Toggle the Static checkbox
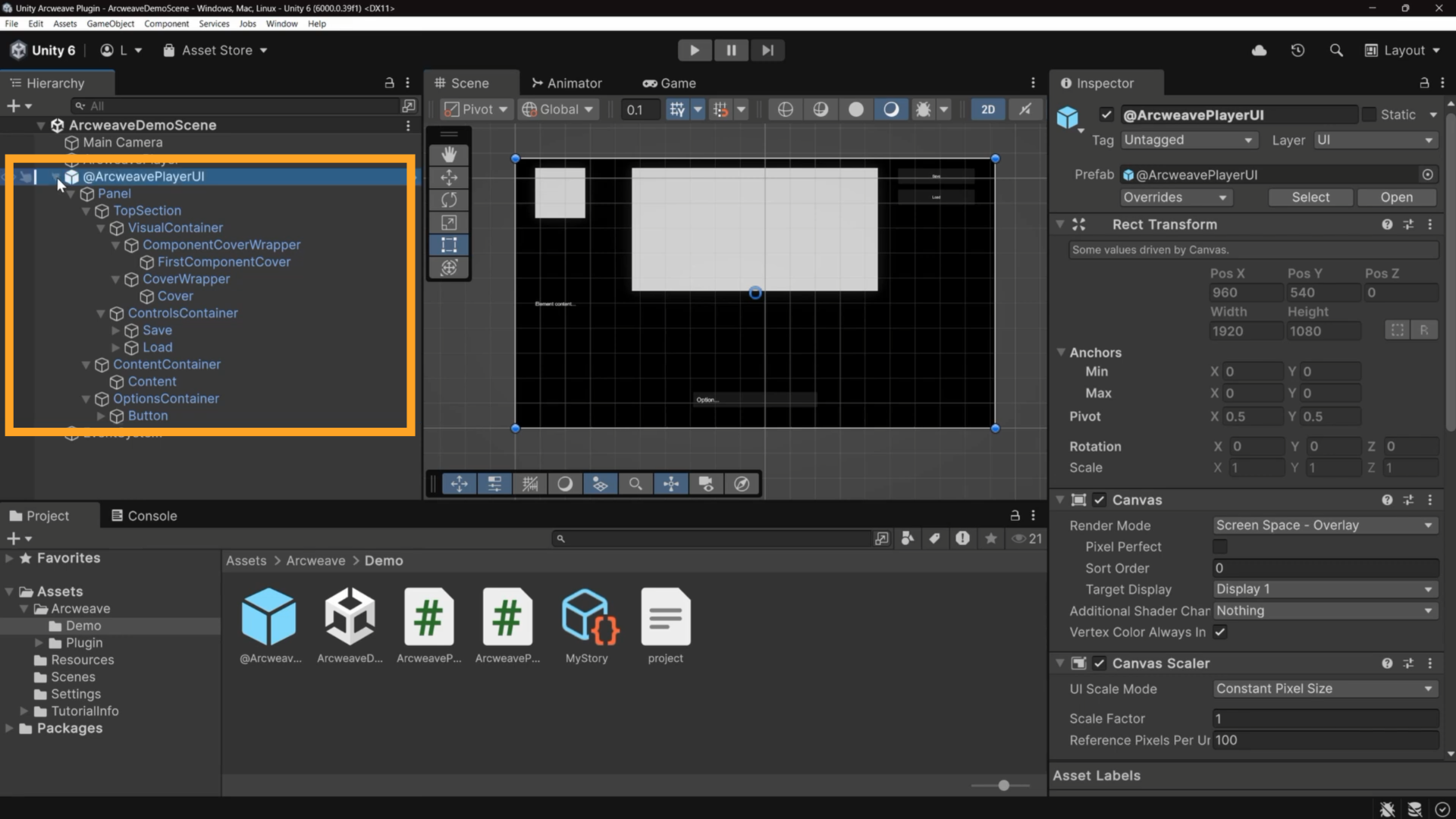1456x819 pixels. pos(1369,115)
